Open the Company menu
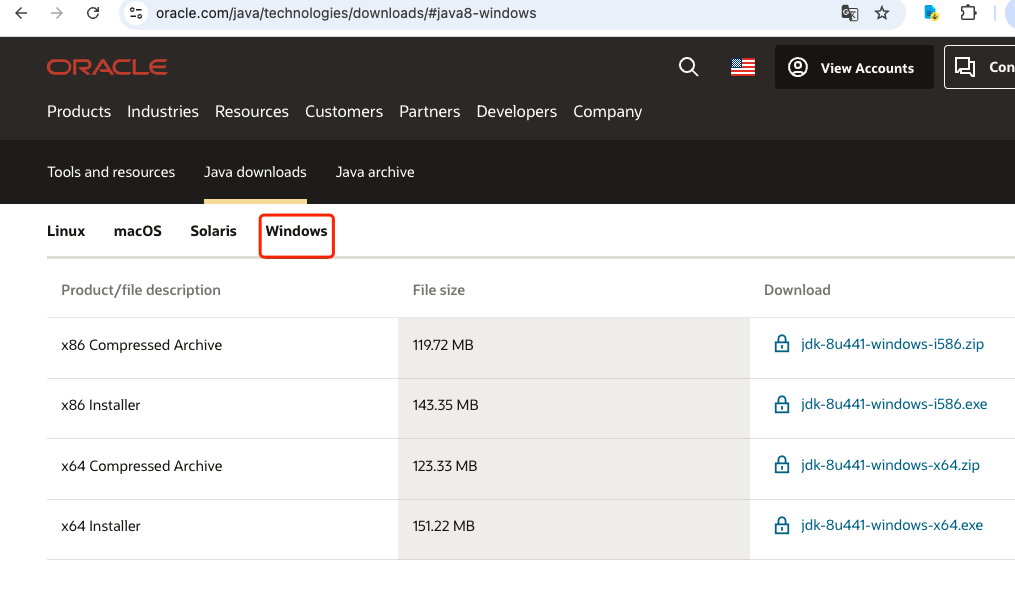1015x590 pixels. (x=608, y=111)
